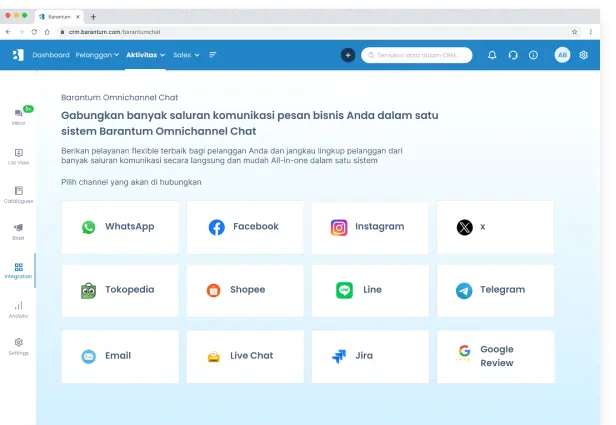This screenshot has width=616, height=425.
Task: Open the Inbox in the sidebar
Action: [18, 117]
